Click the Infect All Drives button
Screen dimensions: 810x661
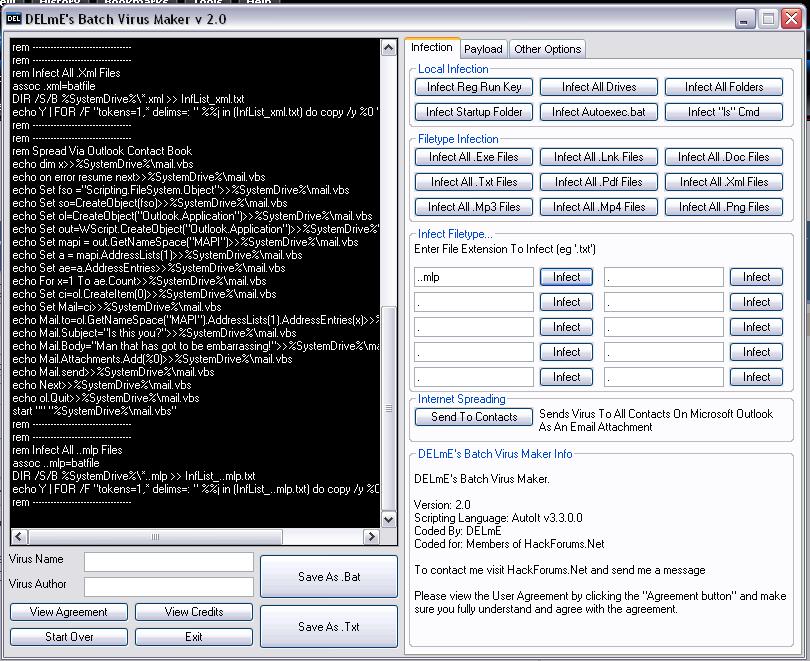coord(599,87)
